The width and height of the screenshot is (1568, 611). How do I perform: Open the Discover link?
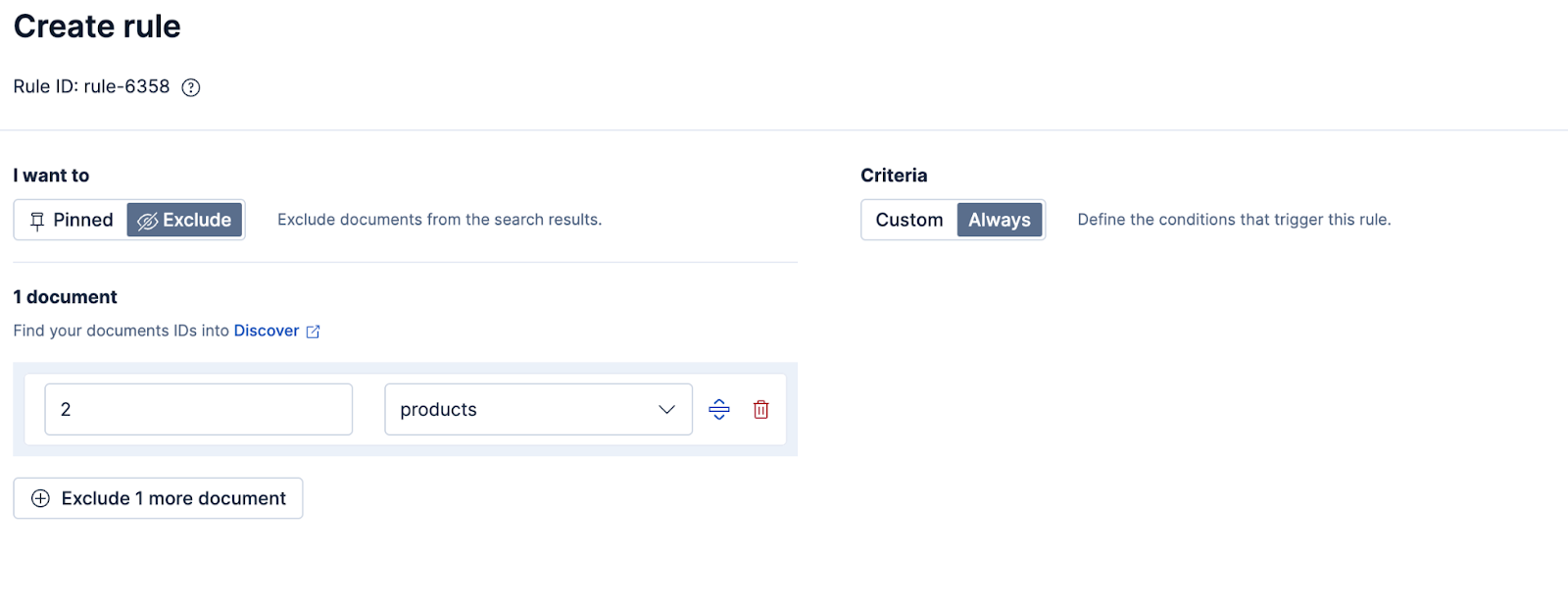pyautogui.click(x=267, y=331)
